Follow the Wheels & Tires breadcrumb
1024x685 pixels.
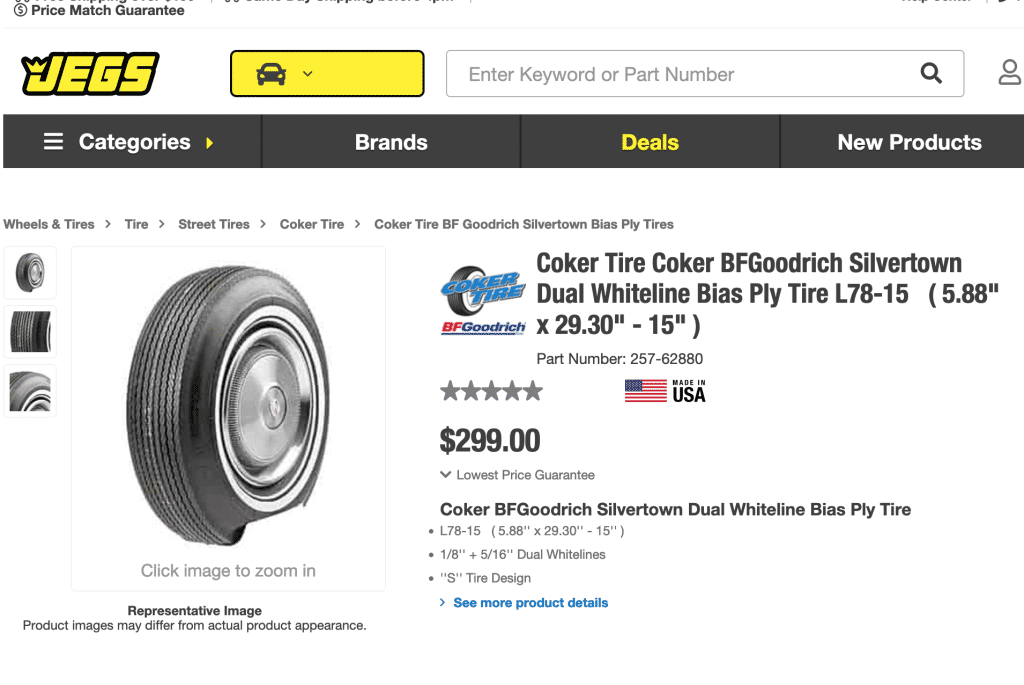tap(49, 224)
